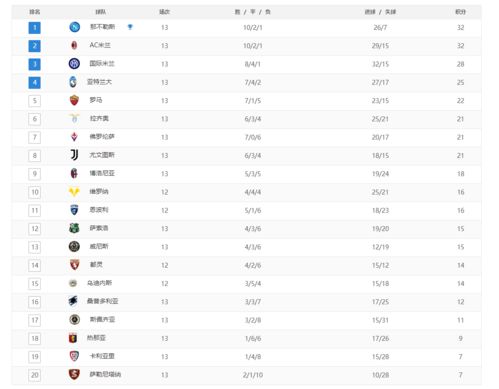The image size is (499, 389).
Task: Click the Sampdoria logo icon
Action: [73, 301]
